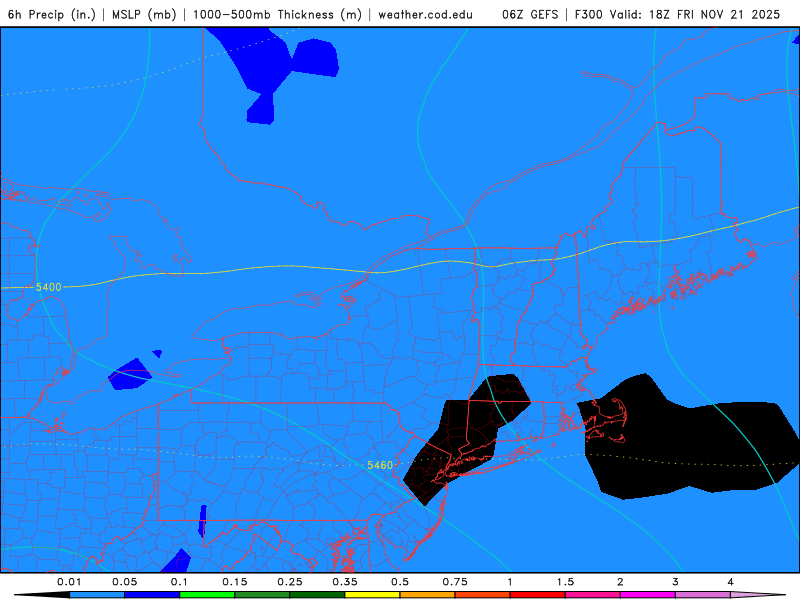Click the legend value 2
This screenshot has width=800, height=600.
click(x=620, y=582)
